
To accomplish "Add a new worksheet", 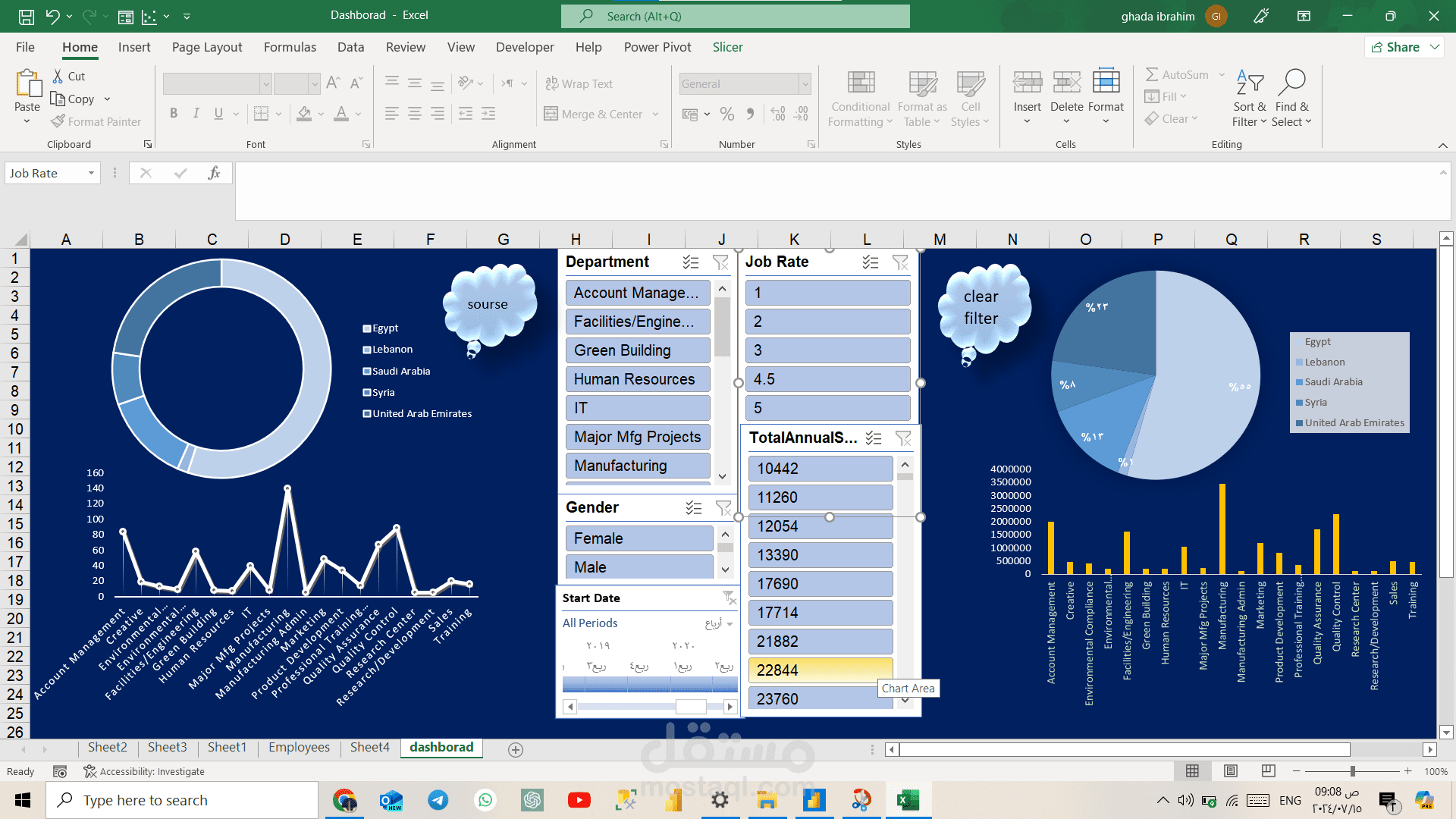I will point(515,749).
